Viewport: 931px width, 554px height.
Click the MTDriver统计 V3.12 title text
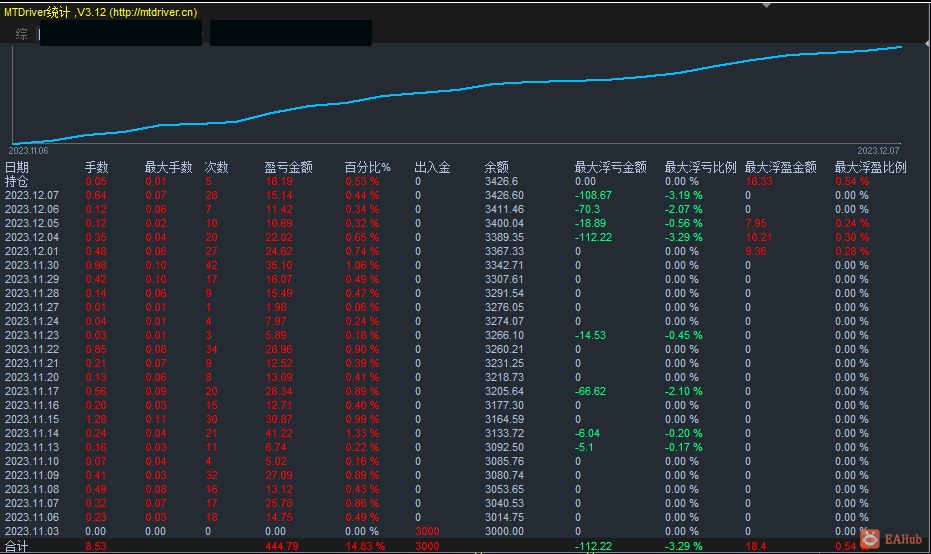point(100,12)
